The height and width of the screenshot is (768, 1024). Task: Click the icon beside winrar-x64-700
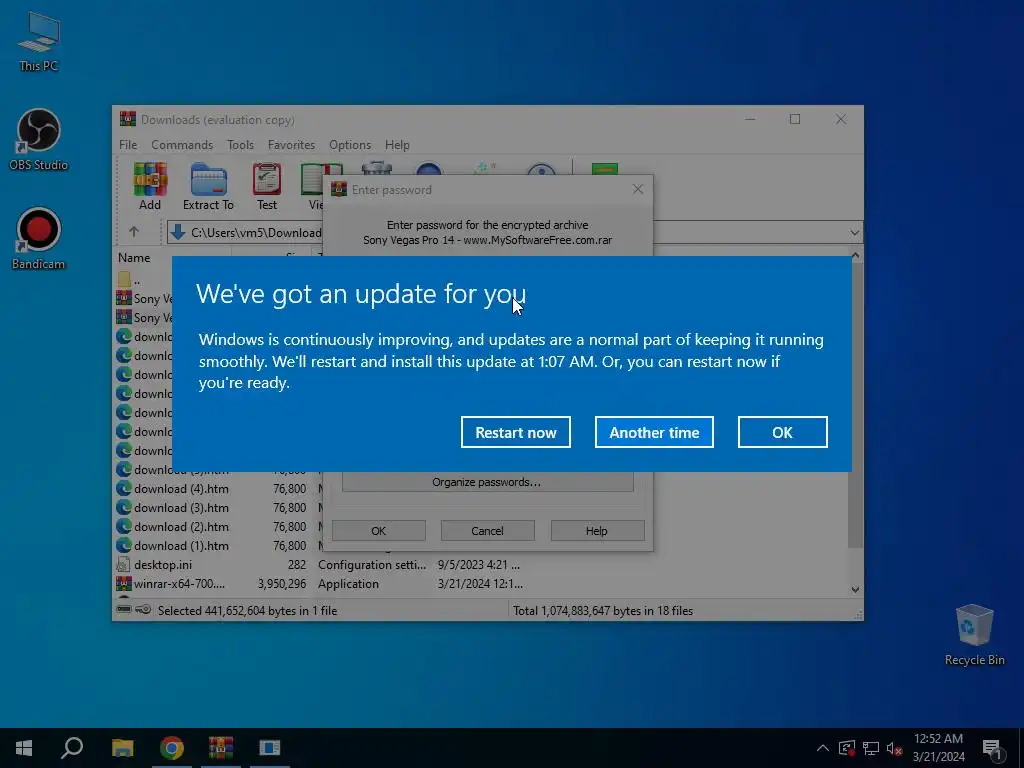pyautogui.click(x=123, y=583)
